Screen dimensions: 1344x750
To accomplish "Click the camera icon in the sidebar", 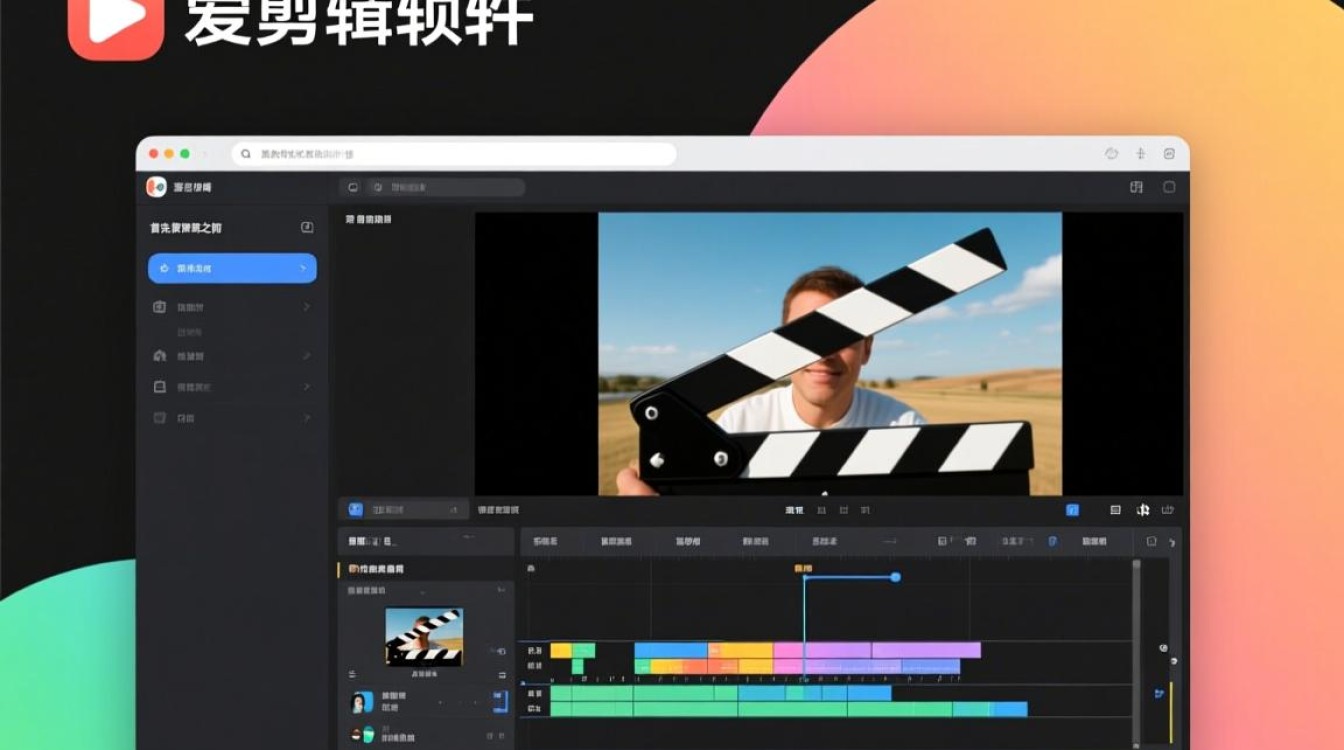I will [x=159, y=307].
